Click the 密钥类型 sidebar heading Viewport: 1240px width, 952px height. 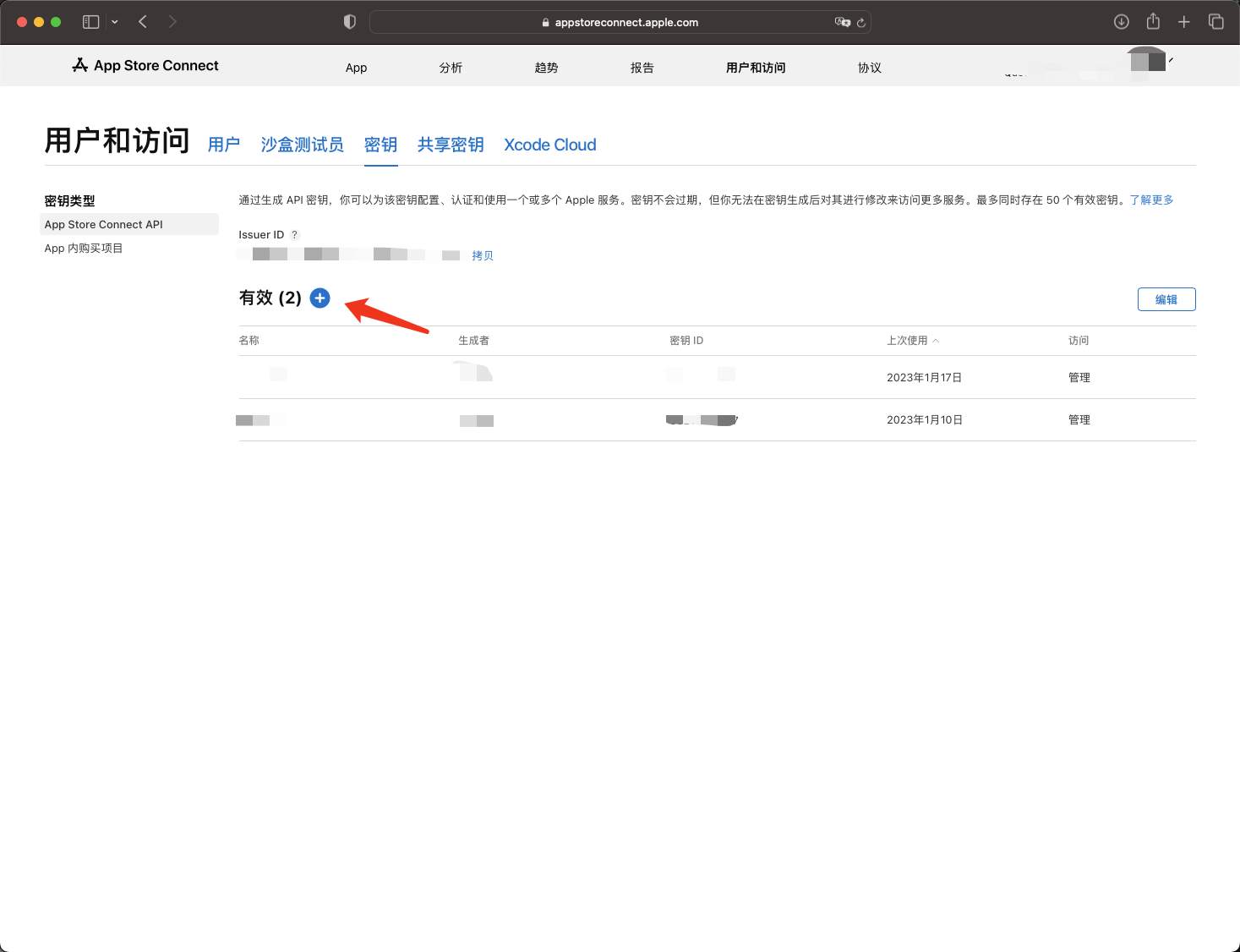pyautogui.click(x=69, y=200)
